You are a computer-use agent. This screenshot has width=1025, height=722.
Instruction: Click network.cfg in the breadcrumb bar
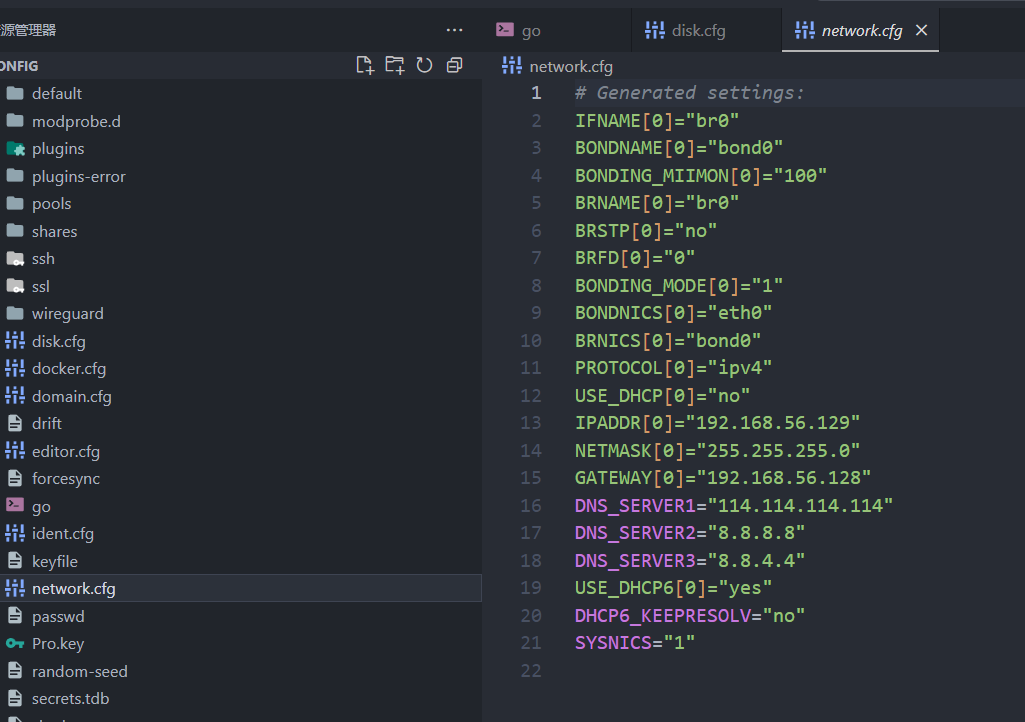pyautogui.click(x=571, y=67)
